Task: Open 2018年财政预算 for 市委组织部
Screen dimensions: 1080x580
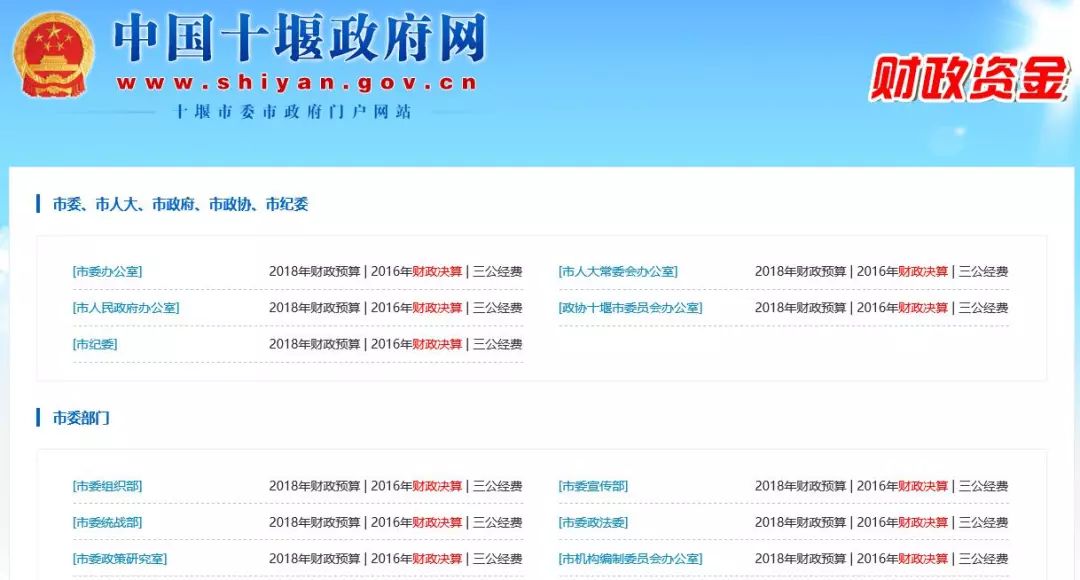Action: tap(315, 486)
